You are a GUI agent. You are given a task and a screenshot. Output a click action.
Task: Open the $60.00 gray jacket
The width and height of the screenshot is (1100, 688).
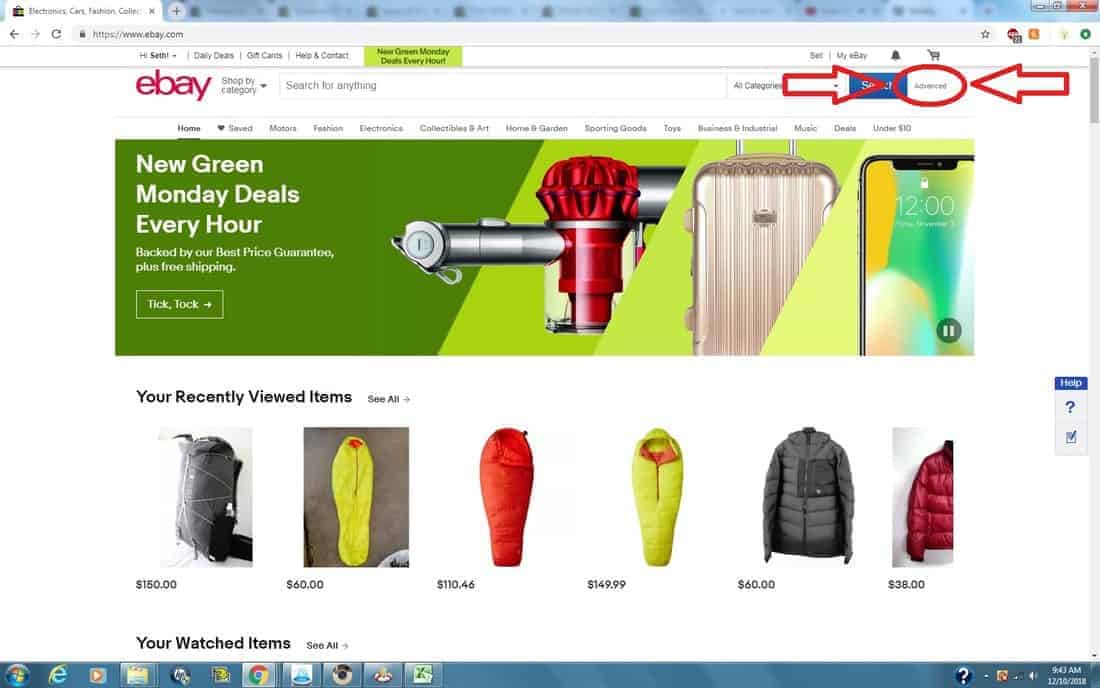[808, 497]
